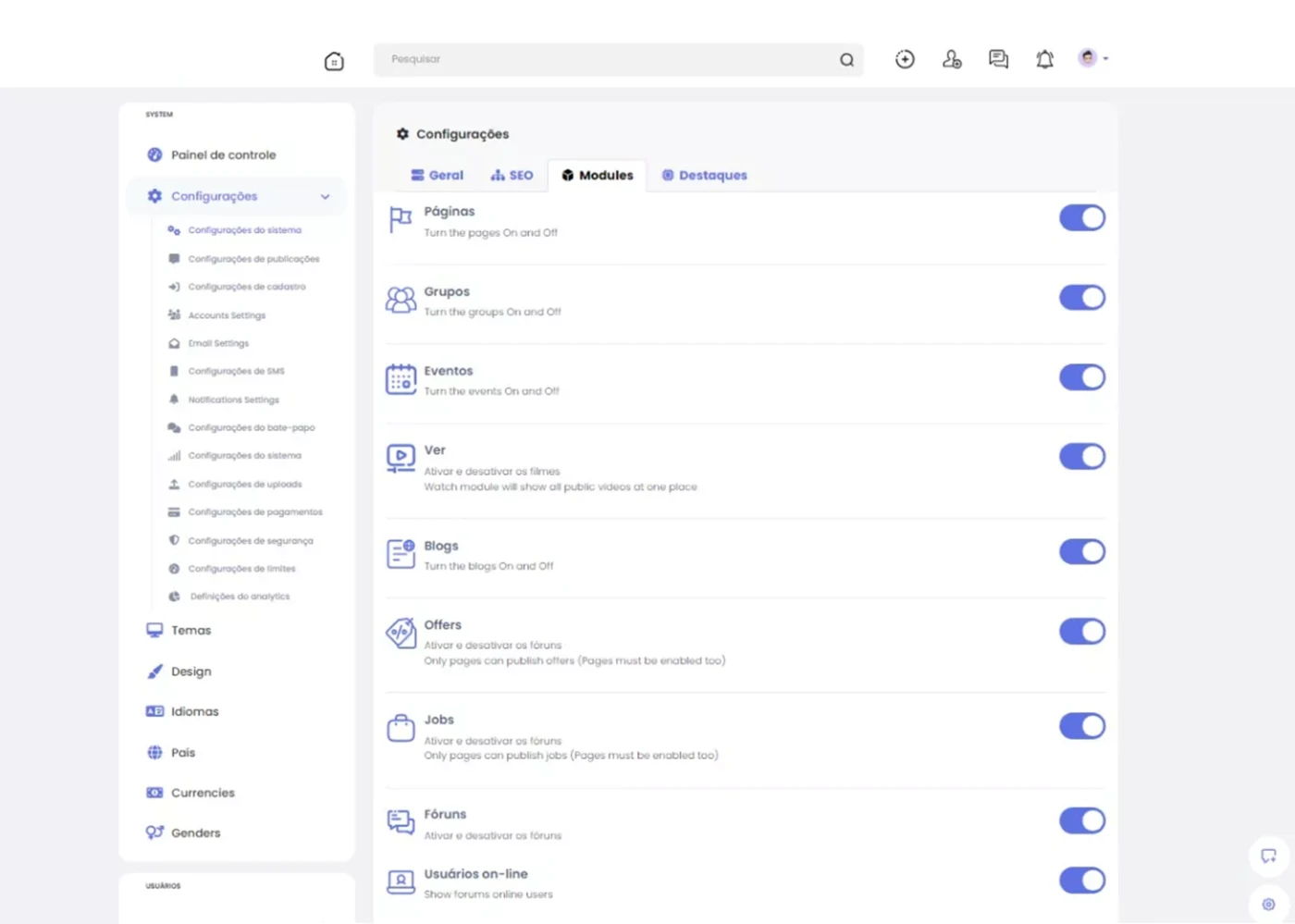Turn off the Eventos module switch

[x=1081, y=377]
